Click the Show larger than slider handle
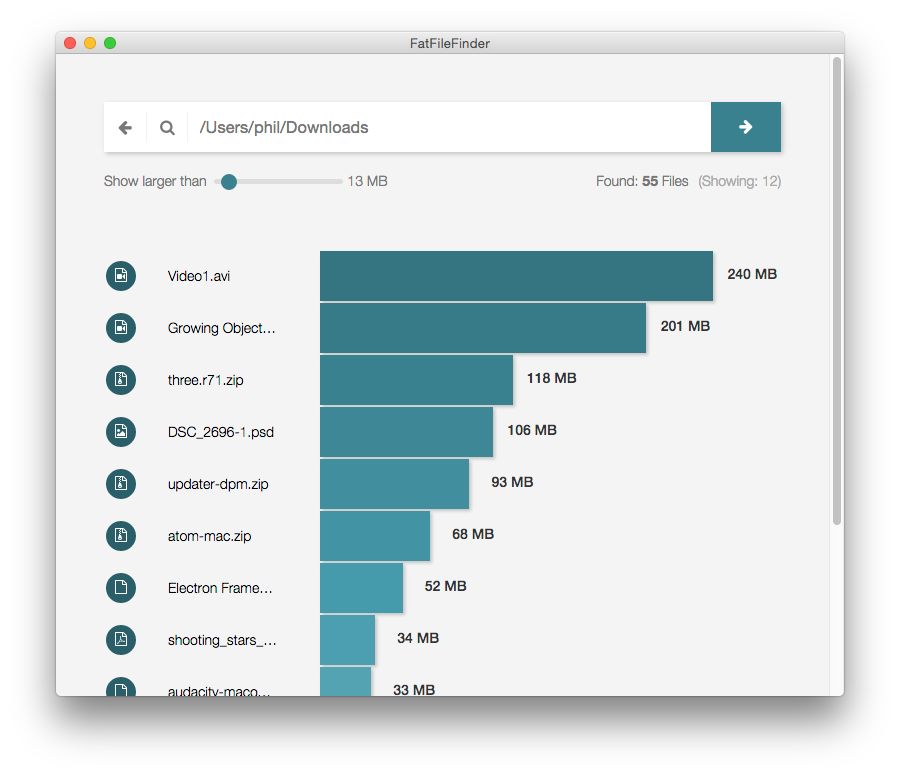 (x=228, y=181)
